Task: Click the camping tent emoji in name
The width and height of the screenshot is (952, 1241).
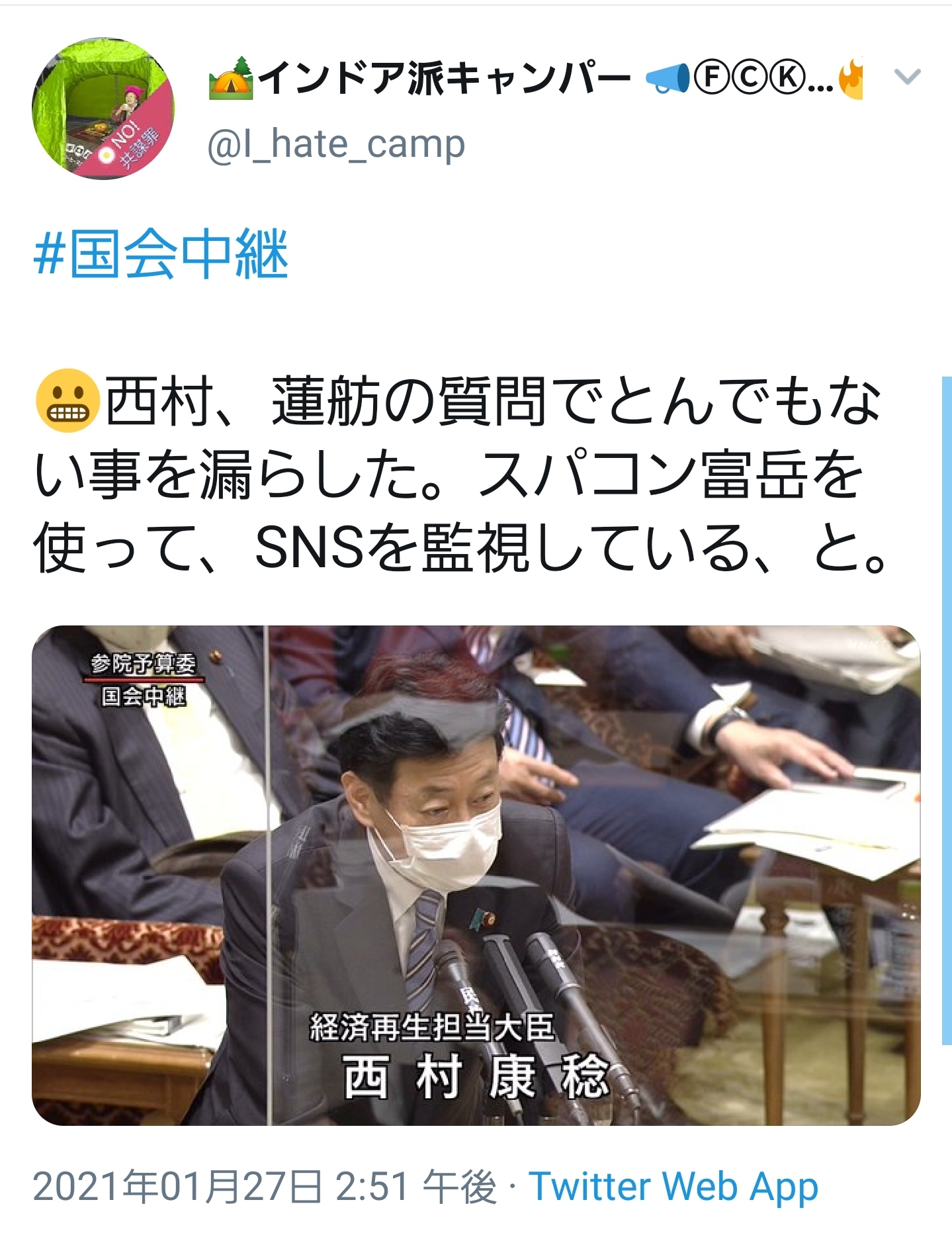Action: [x=231, y=77]
